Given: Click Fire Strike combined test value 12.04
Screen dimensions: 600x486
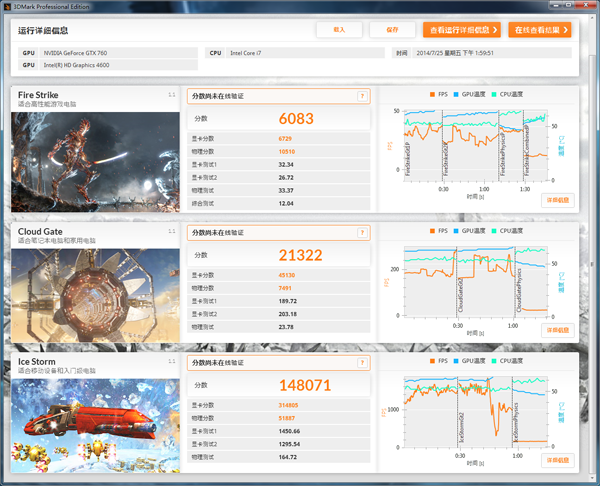Looking at the screenshot, I should tap(286, 204).
